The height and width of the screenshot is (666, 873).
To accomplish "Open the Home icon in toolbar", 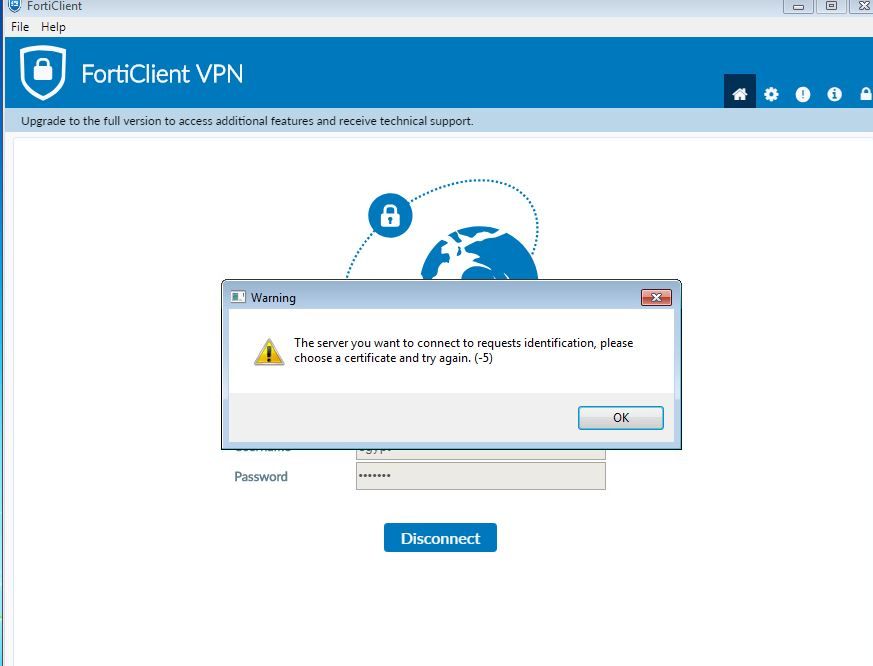I will (x=739, y=94).
